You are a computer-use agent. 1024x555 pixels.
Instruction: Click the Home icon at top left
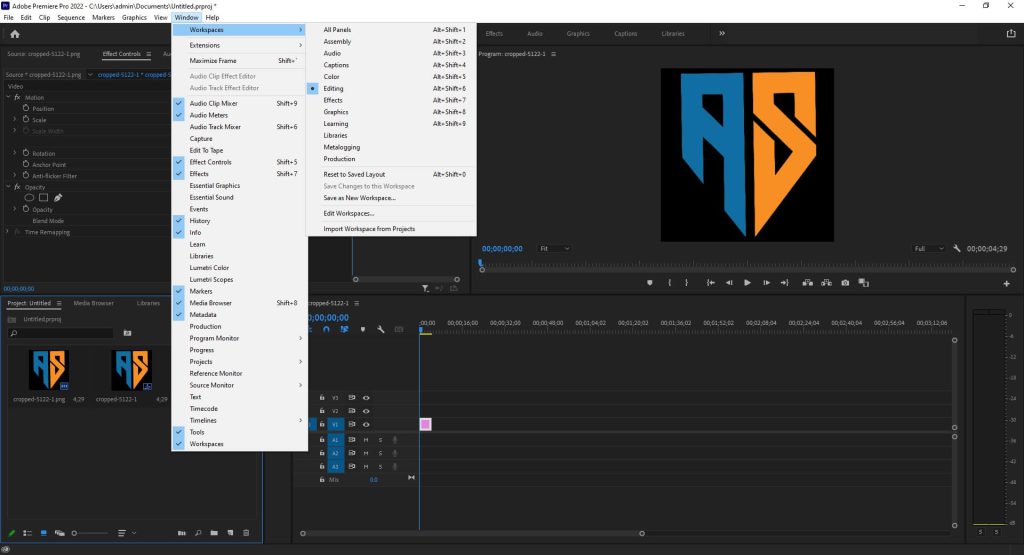(x=15, y=34)
